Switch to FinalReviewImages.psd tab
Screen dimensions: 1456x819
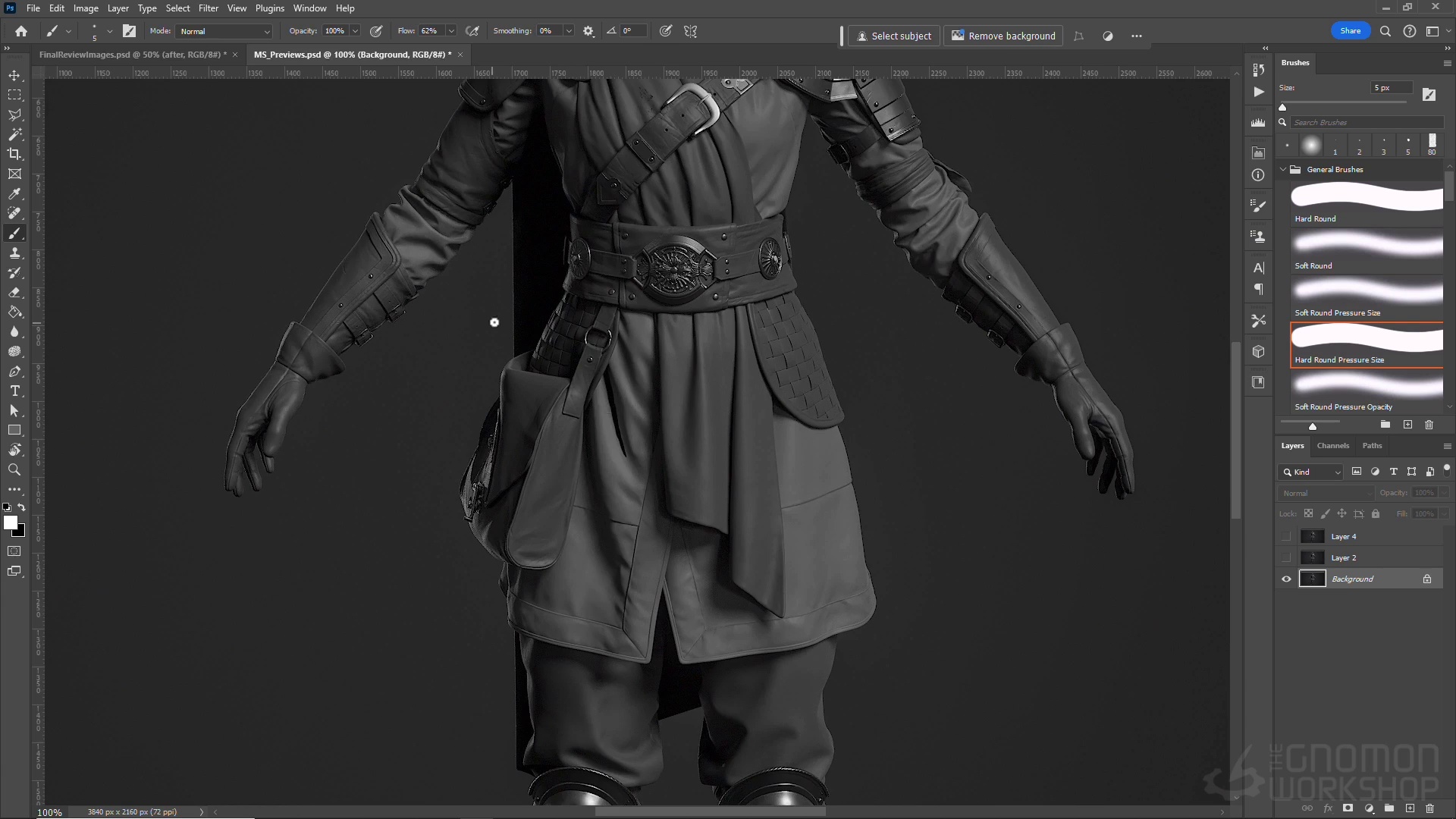tap(132, 55)
